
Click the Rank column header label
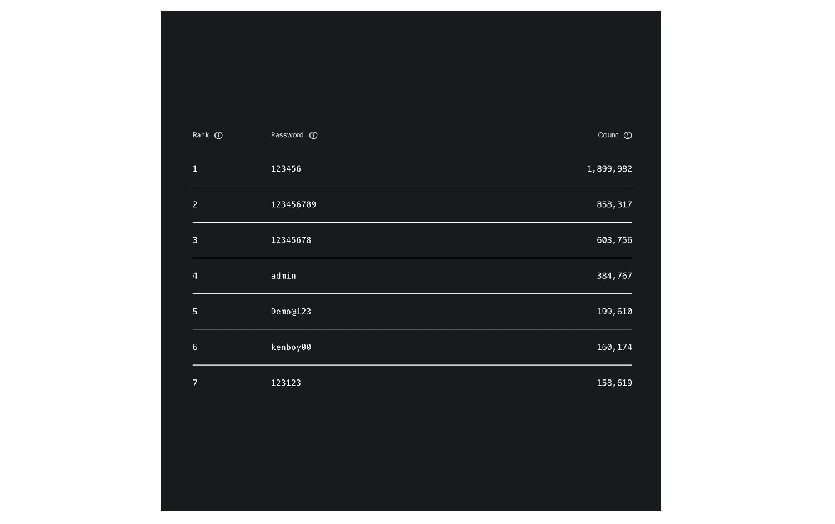(x=201, y=135)
